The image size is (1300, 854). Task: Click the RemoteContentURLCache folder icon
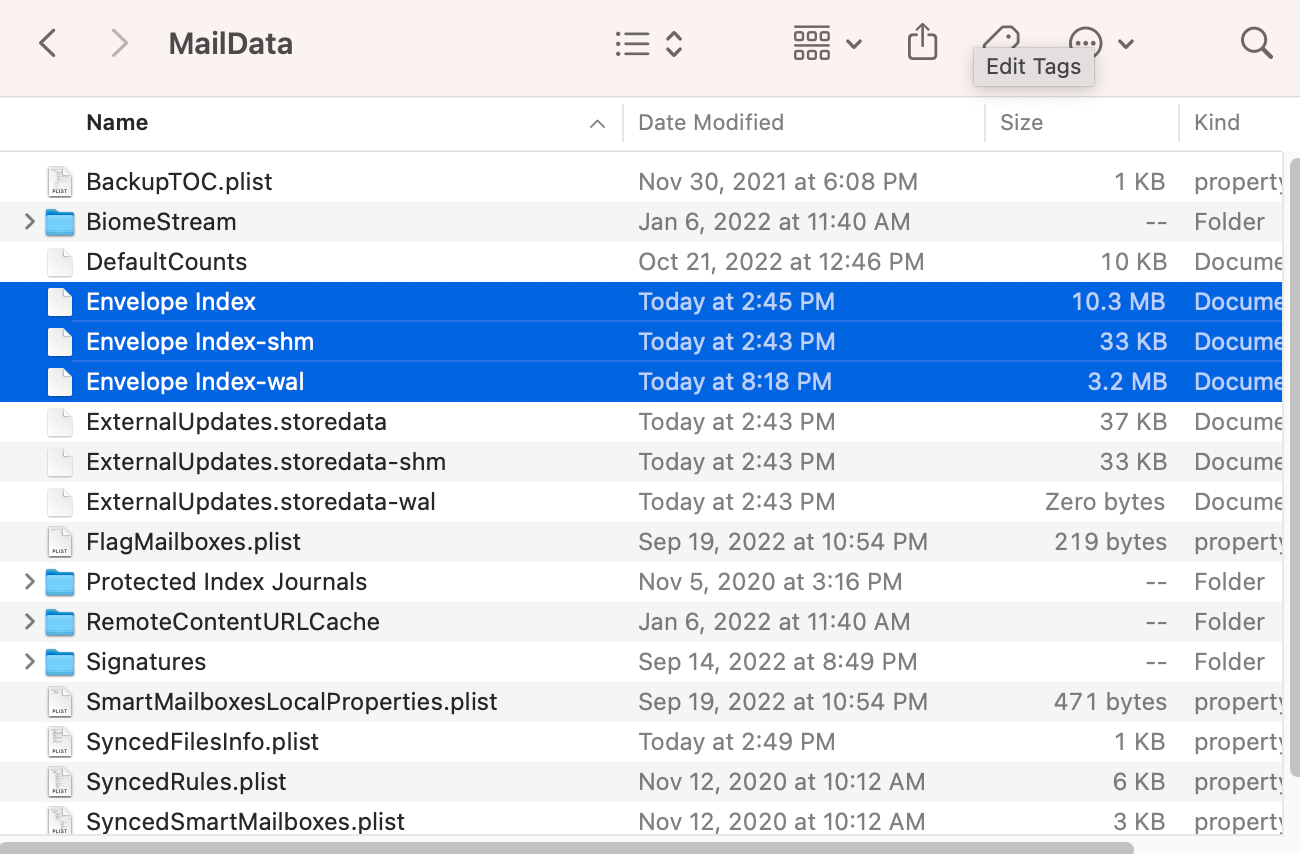point(60,622)
